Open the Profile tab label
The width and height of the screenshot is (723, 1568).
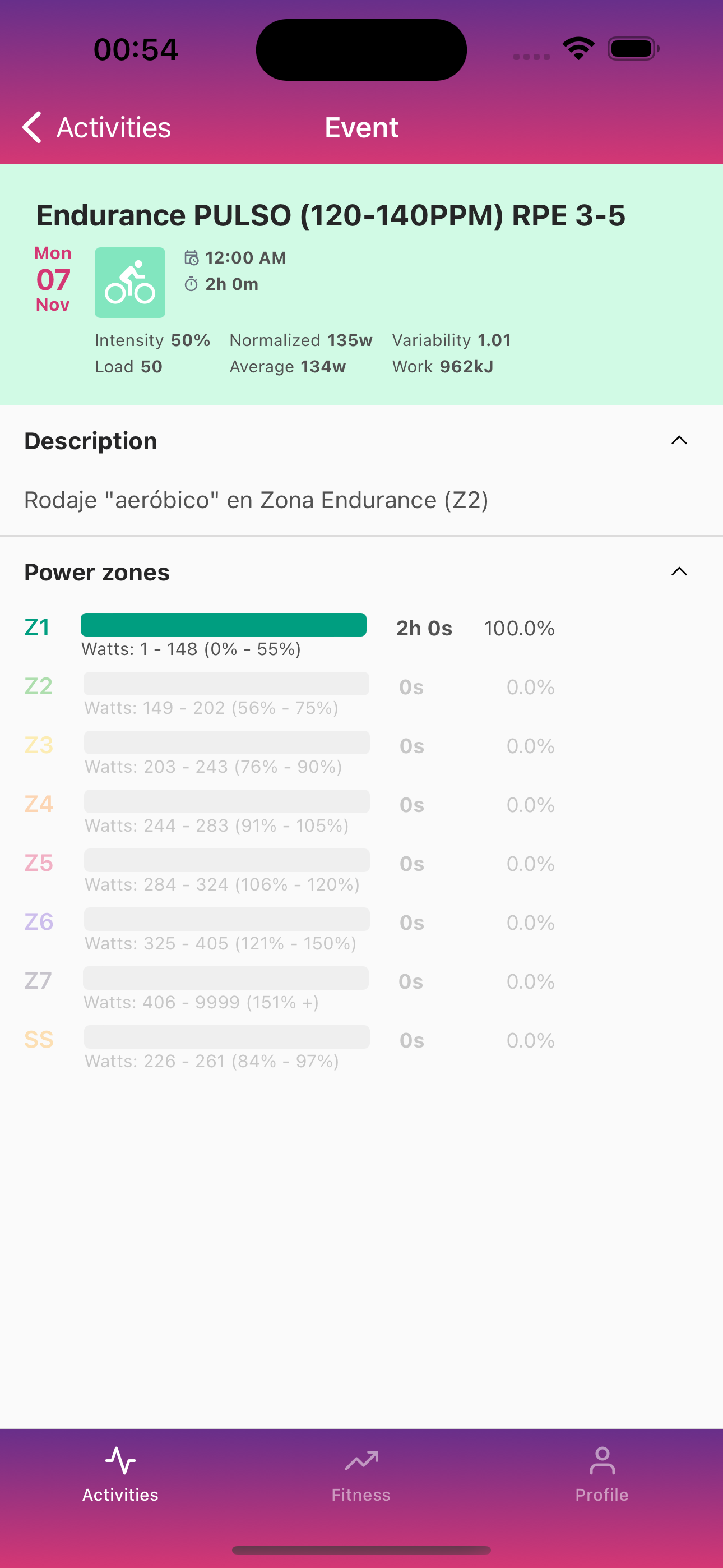click(x=602, y=1495)
